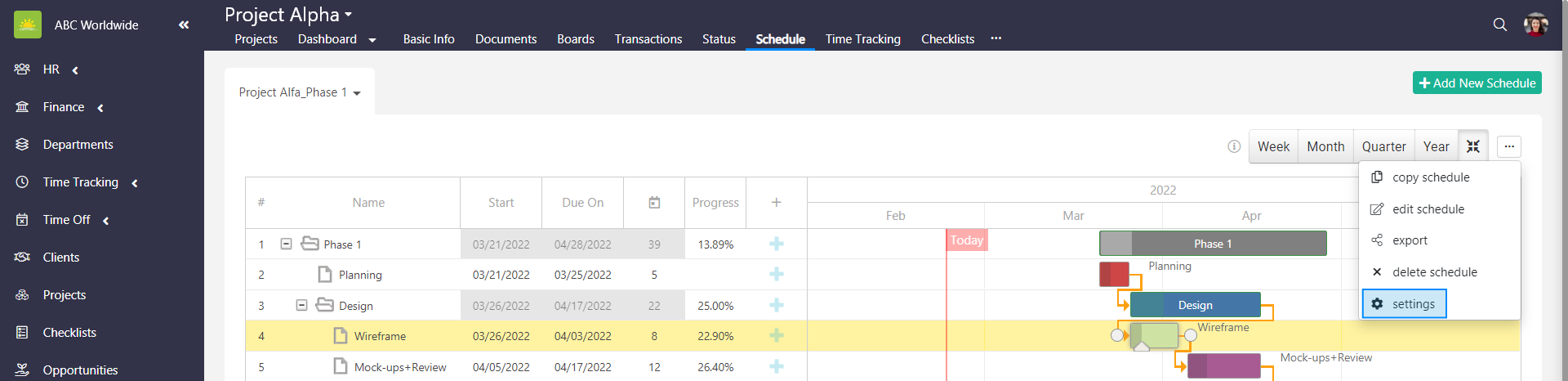
Task: Open Opportunities in sidebar
Action: click(80, 370)
